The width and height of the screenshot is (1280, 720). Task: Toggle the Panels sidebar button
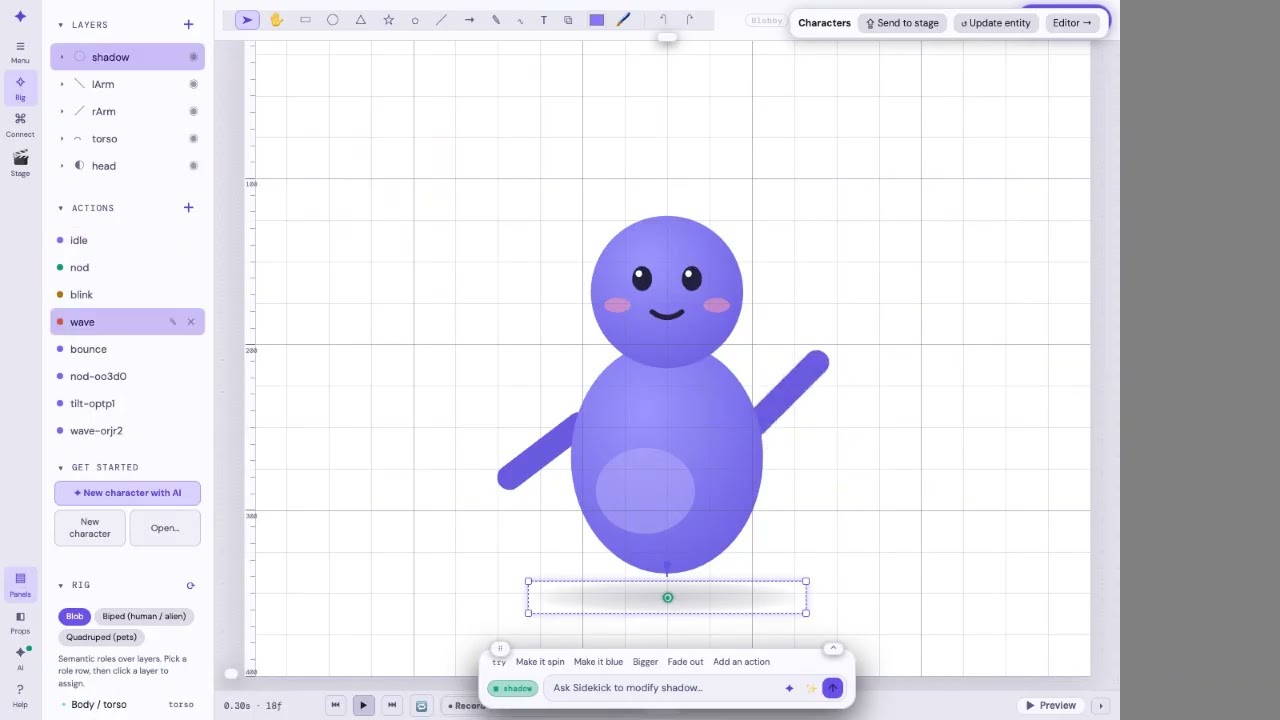[20, 585]
